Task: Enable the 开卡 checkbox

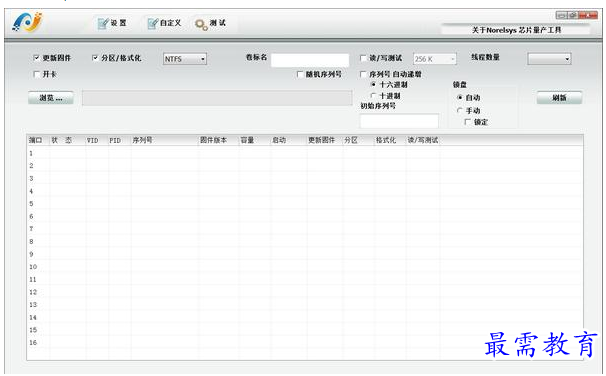Action: [x=37, y=74]
